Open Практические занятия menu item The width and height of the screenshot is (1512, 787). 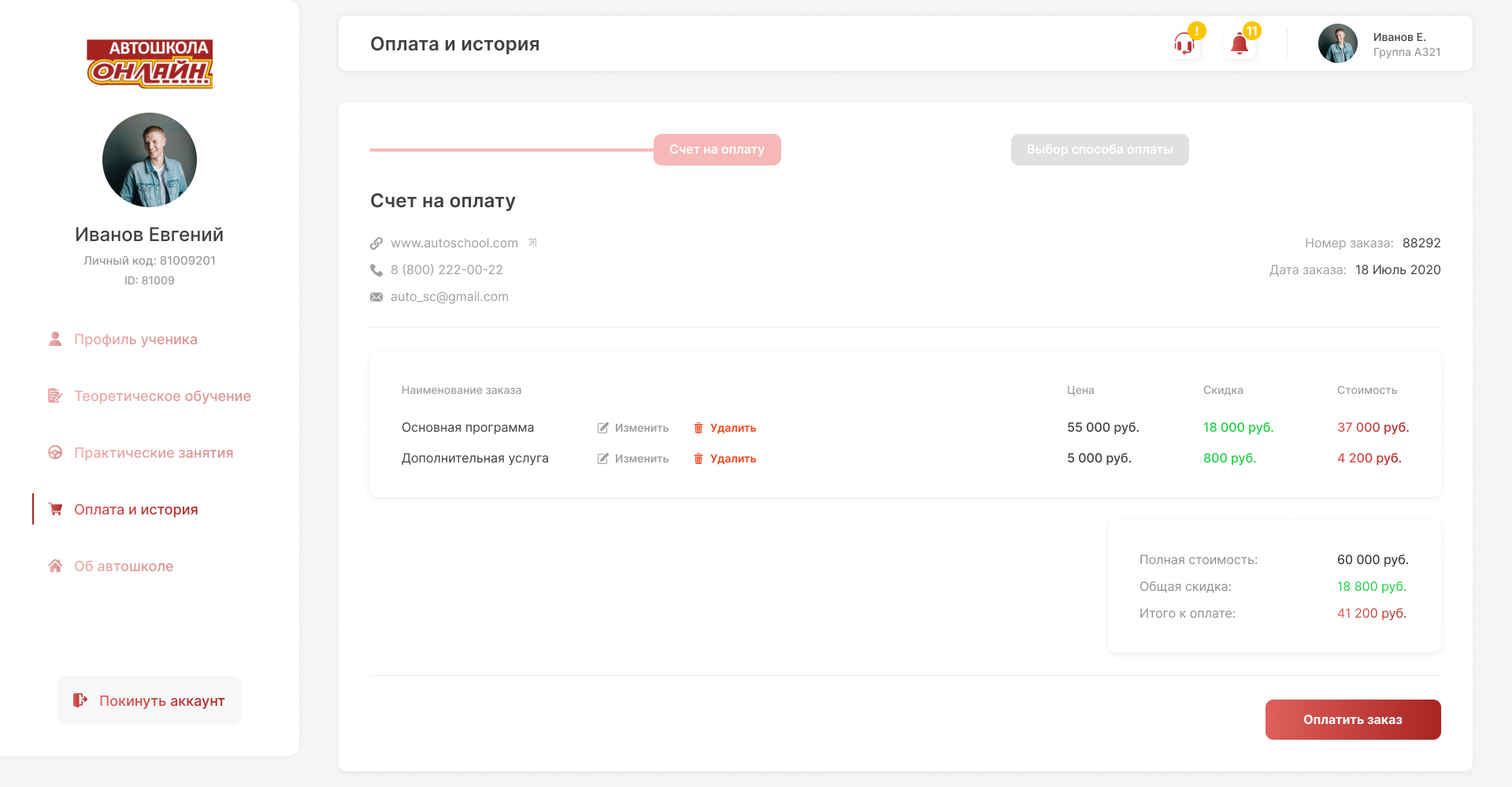point(154,453)
